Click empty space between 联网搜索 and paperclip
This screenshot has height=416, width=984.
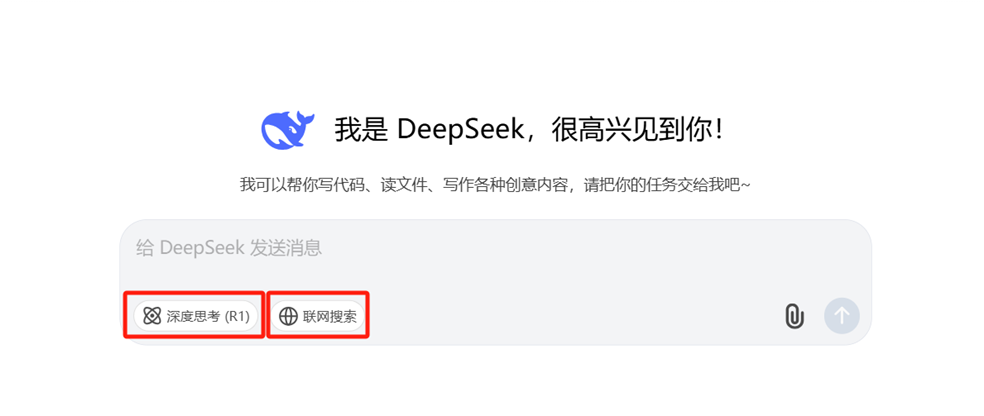[574, 316]
